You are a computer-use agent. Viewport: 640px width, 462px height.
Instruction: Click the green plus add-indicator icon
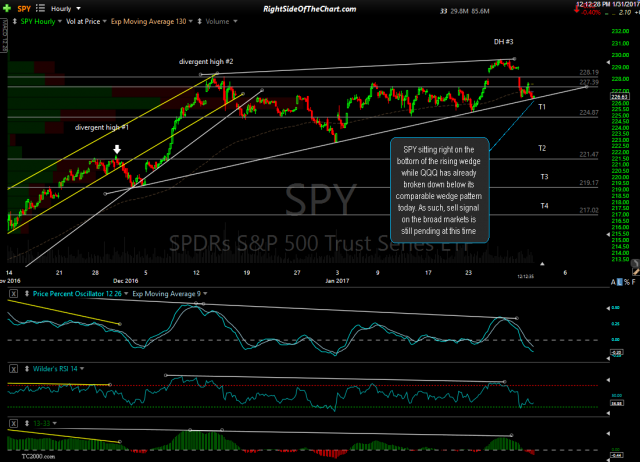(7, 8)
